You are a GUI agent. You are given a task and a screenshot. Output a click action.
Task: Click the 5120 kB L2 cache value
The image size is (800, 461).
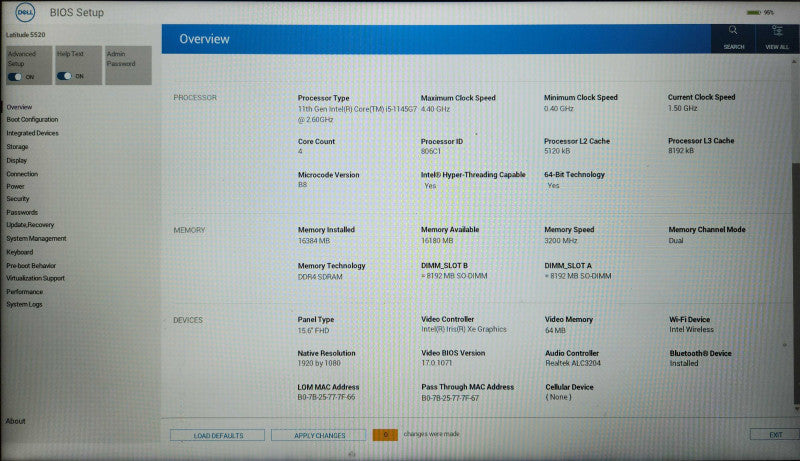click(557, 151)
